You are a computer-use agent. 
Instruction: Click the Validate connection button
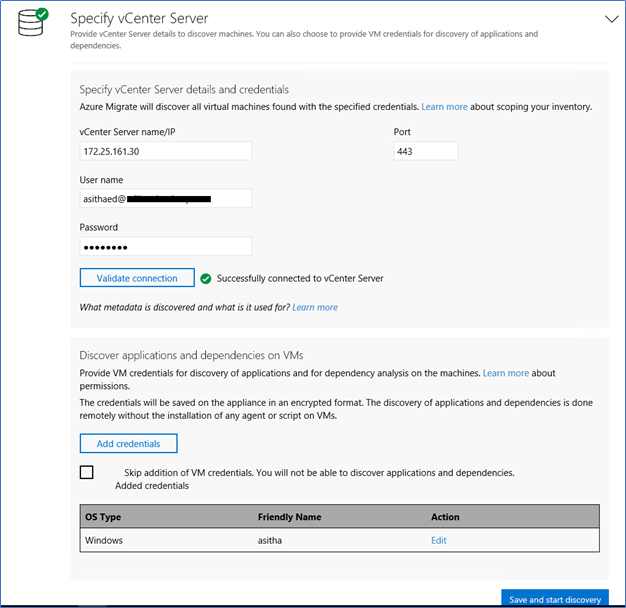tap(137, 278)
